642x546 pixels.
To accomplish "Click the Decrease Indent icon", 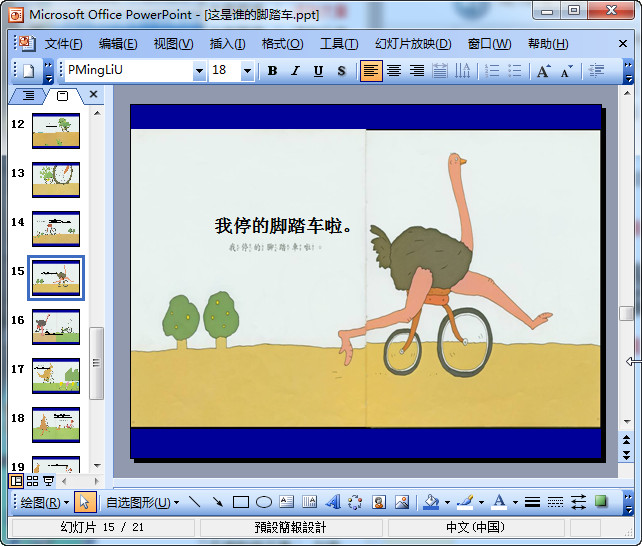I will (x=596, y=71).
